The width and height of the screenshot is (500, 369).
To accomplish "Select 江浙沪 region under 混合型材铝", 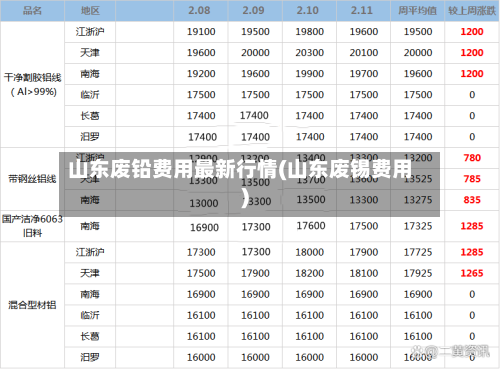I will tap(90, 252).
